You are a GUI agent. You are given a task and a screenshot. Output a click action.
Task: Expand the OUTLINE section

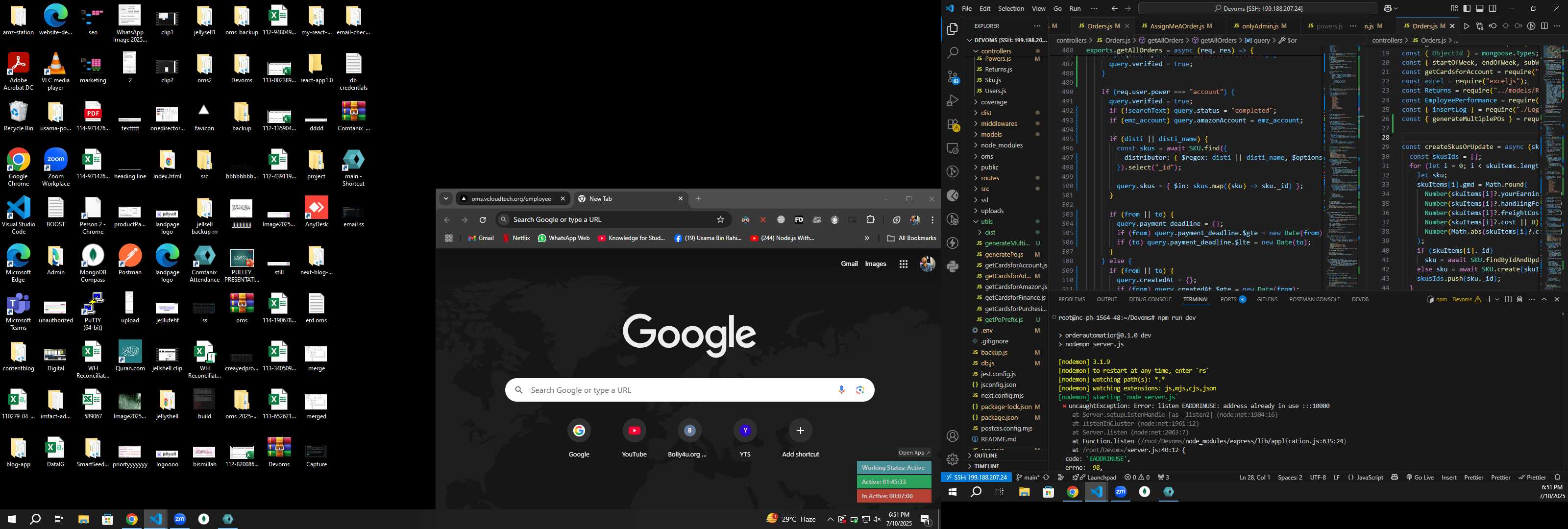coord(985,456)
